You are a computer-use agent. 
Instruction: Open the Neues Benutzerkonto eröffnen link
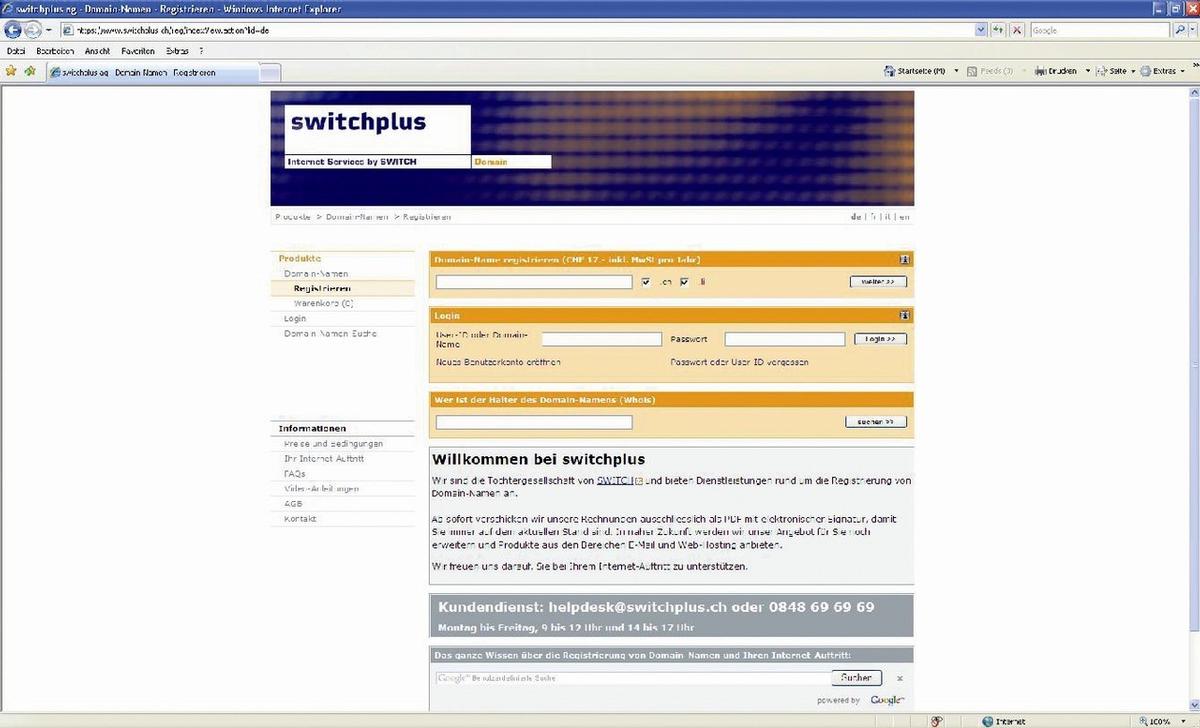point(498,362)
